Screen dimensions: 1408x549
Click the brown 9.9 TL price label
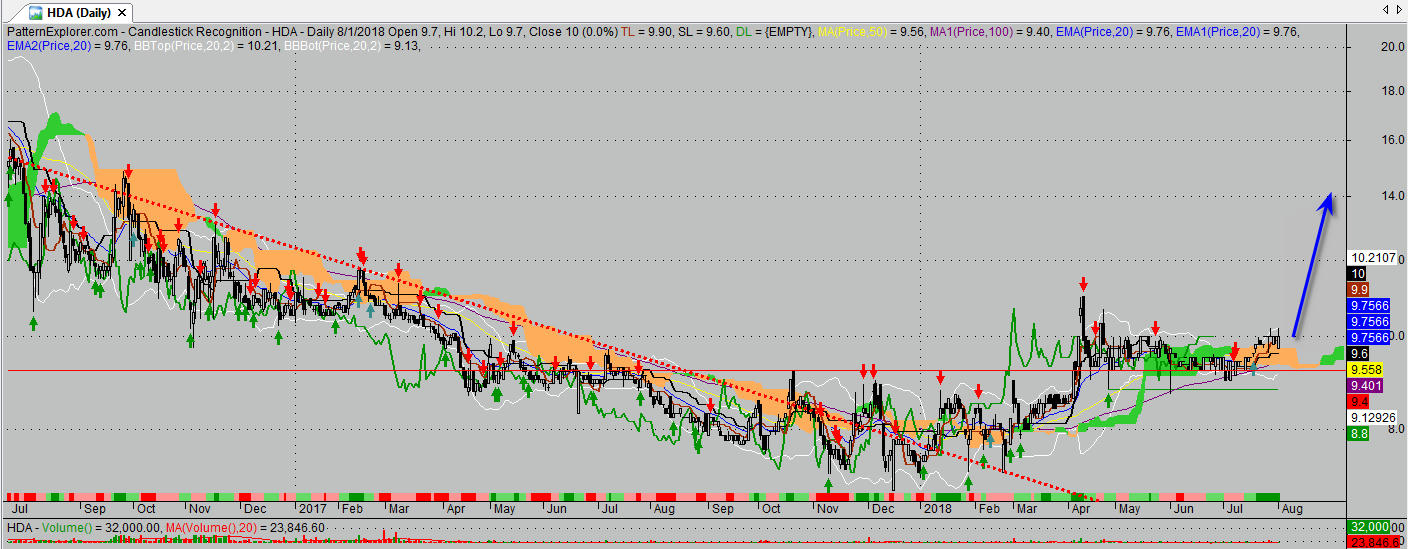(x=1359, y=289)
